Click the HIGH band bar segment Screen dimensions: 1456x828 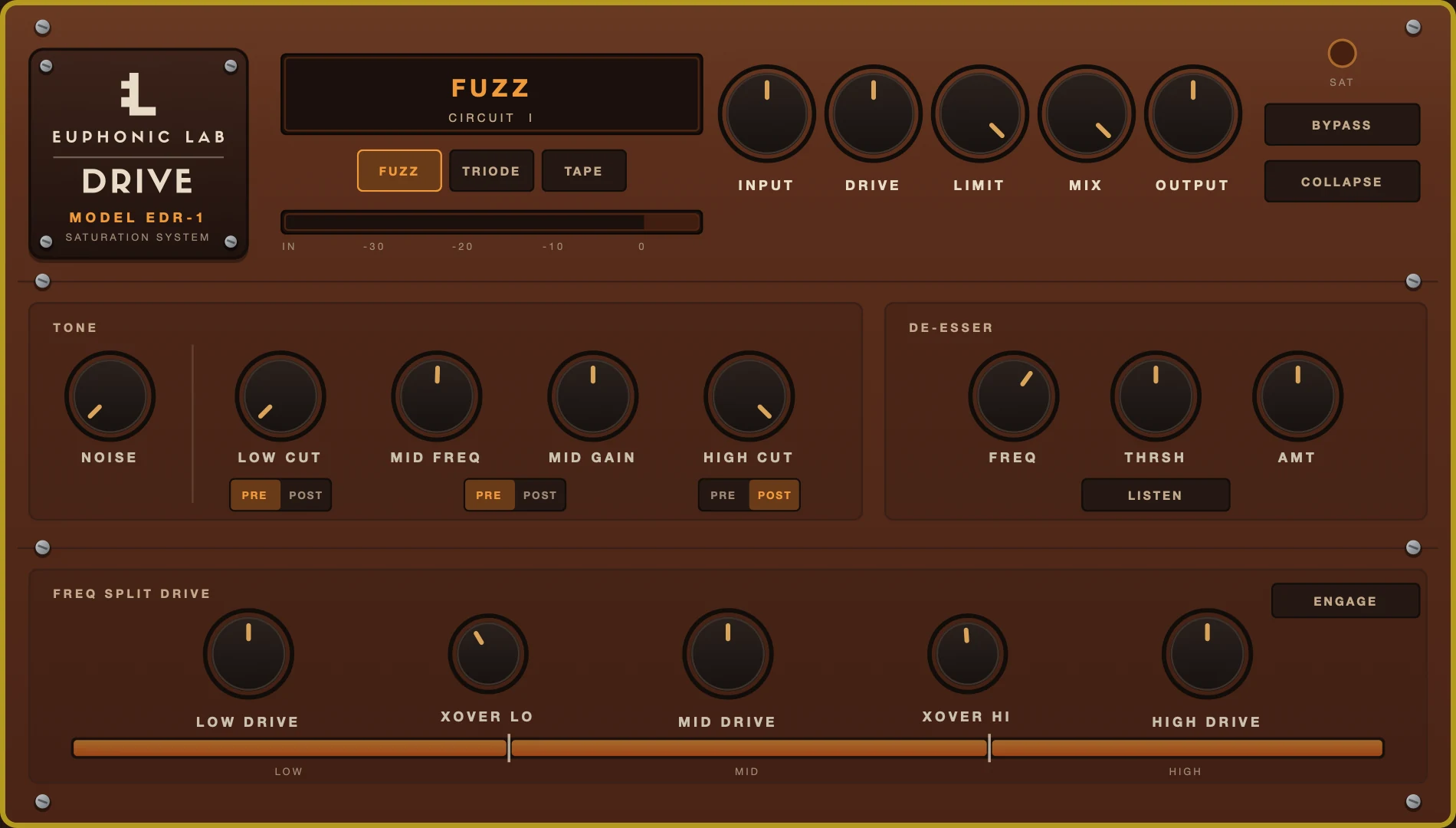1187,748
